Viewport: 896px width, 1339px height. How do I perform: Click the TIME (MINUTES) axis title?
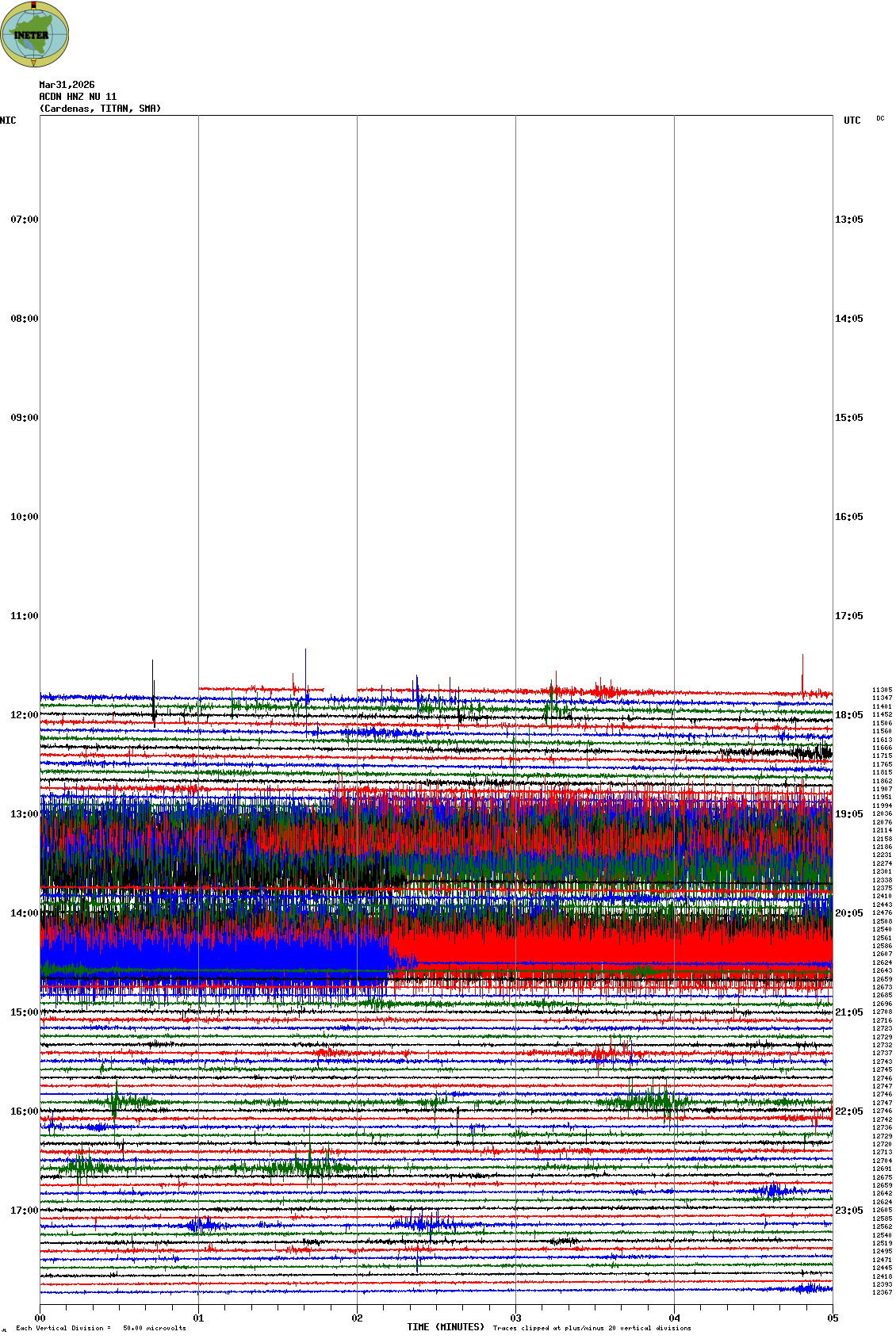(x=445, y=1327)
